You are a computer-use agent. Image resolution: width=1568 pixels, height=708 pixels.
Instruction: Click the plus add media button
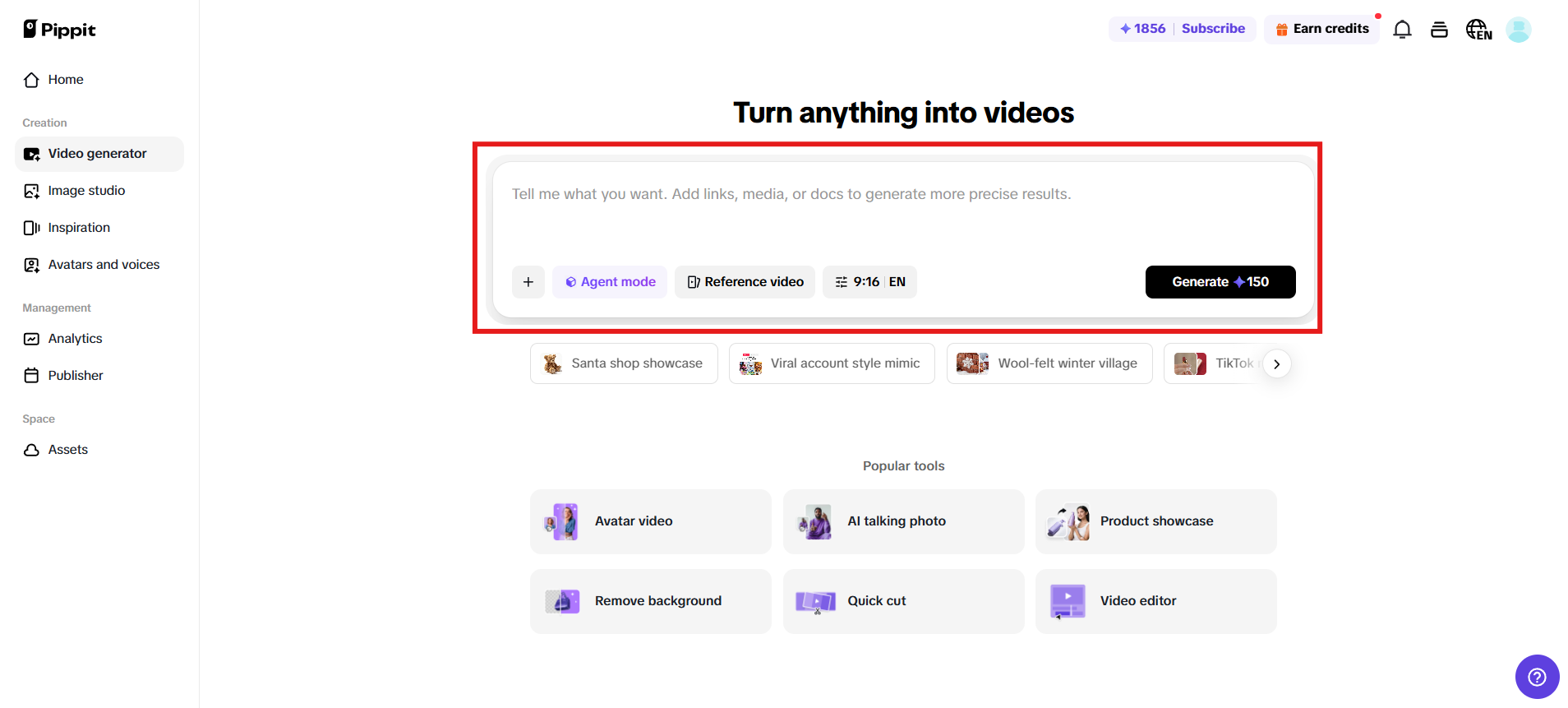pyautogui.click(x=528, y=282)
